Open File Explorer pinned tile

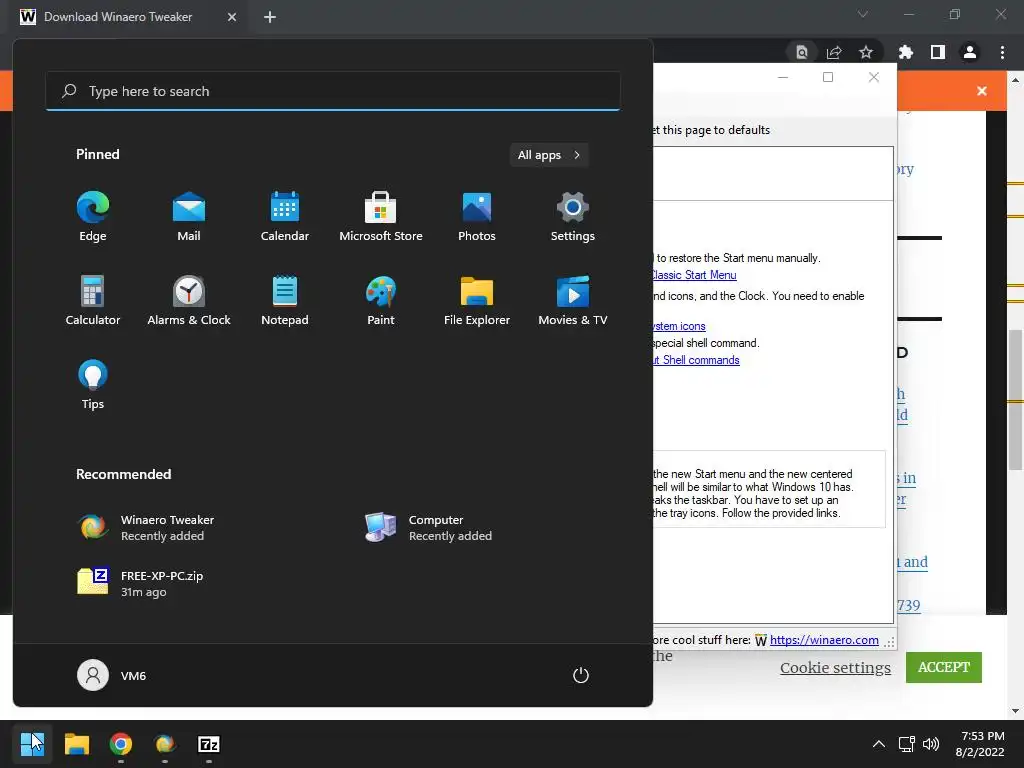click(x=477, y=300)
